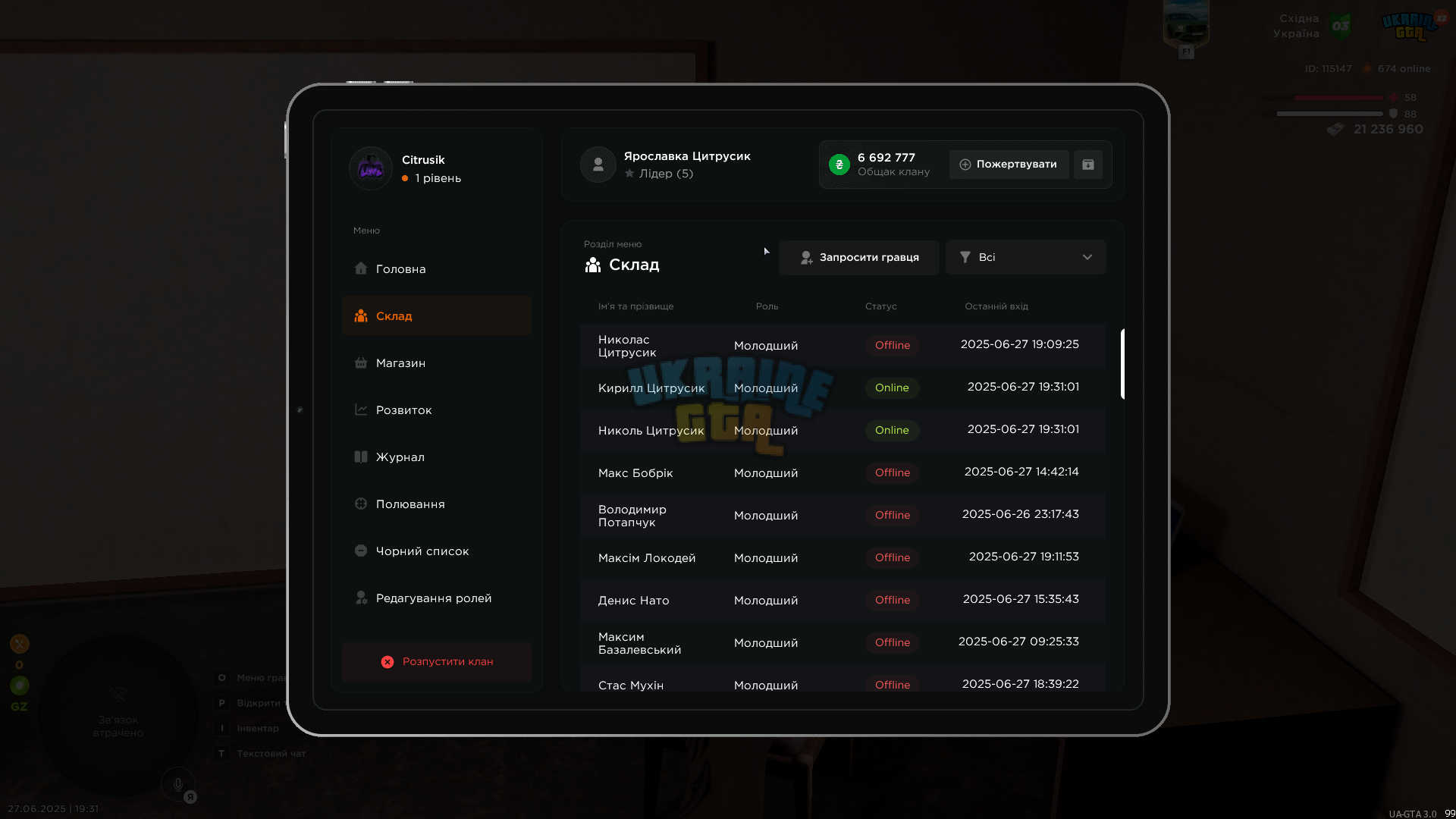The width and height of the screenshot is (1456, 819).
Task: Click the green currency icon by clan fund
Action: [839, 165]
